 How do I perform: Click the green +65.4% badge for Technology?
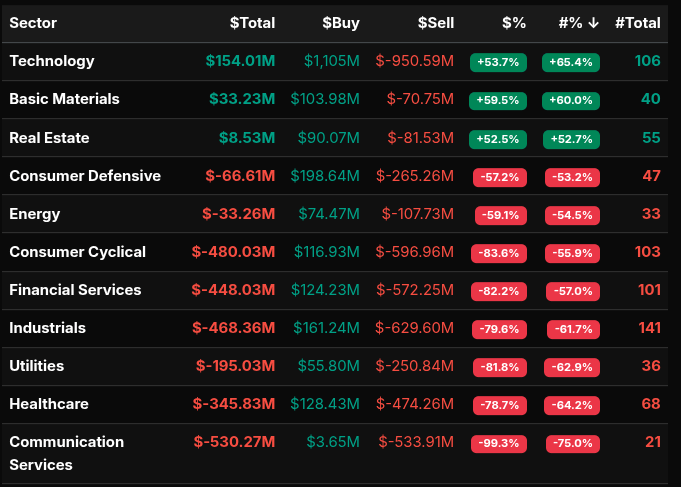click(x=570, y=62)
